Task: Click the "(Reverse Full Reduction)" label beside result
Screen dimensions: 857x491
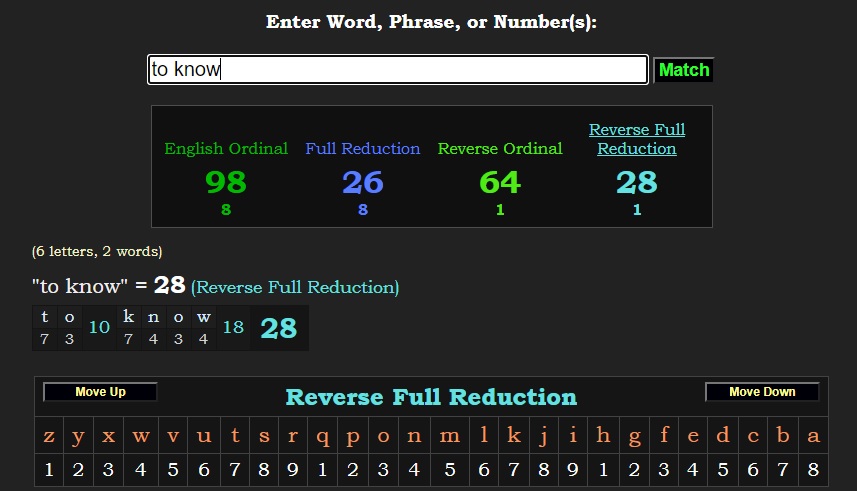Action: tap(295, 287)
